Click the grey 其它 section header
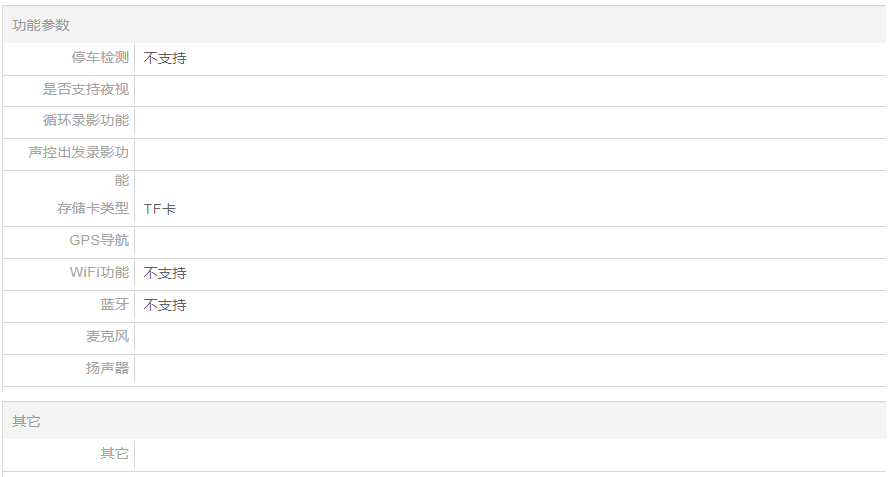 tap(27, 422)
